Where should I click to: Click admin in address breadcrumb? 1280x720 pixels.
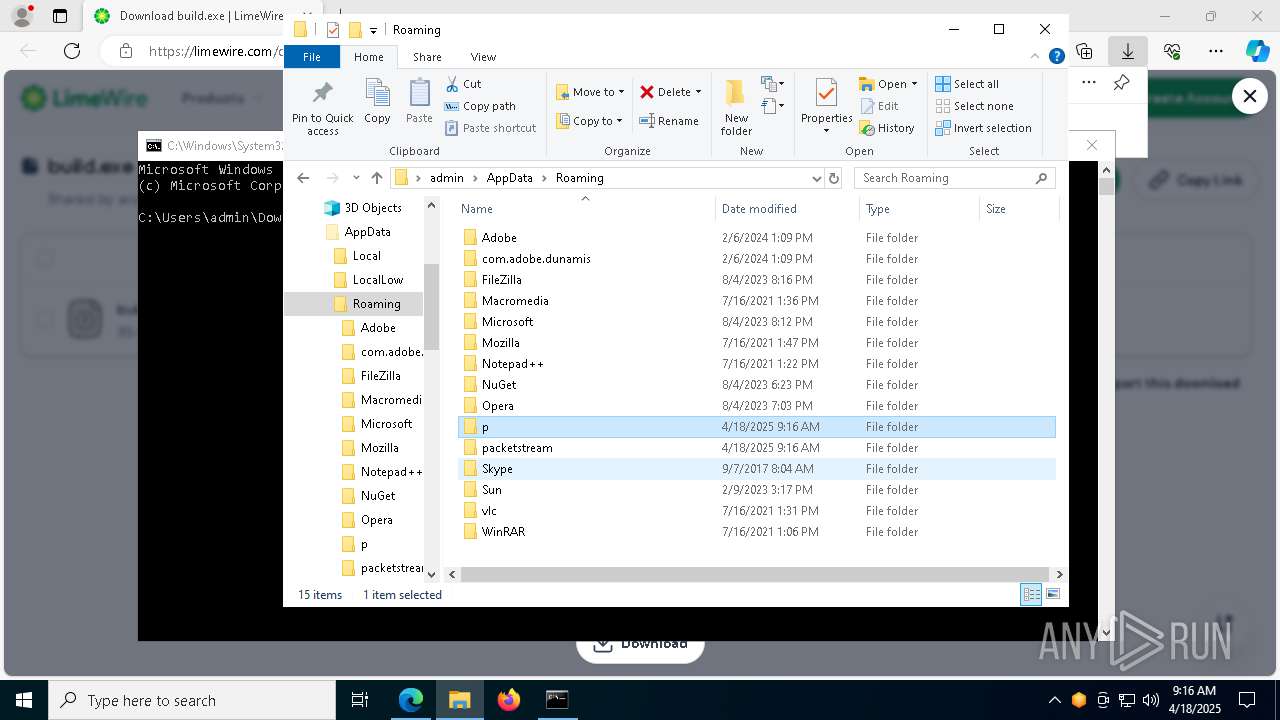point(447,178)
